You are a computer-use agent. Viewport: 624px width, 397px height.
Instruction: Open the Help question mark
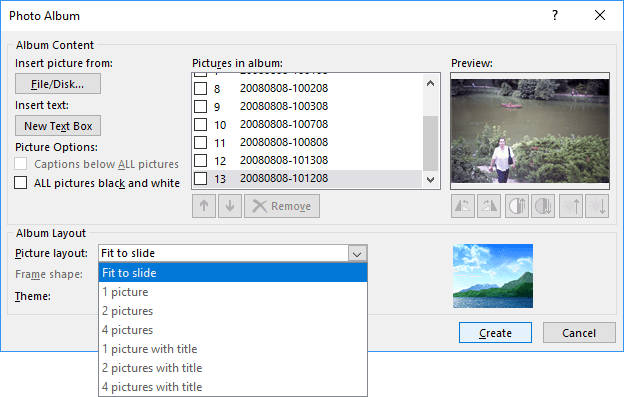555,16
